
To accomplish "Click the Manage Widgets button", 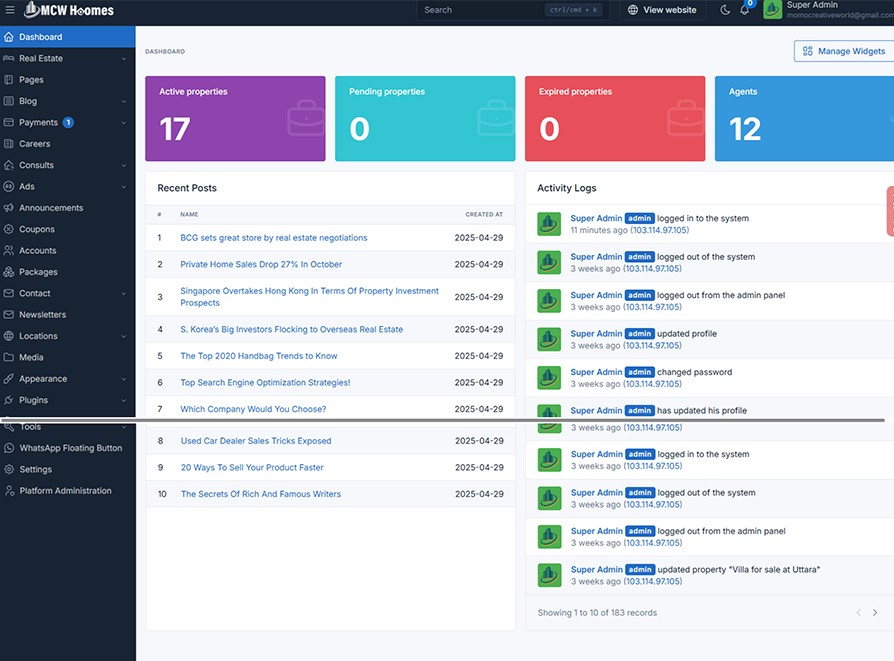I will click(x=843, y=51).
